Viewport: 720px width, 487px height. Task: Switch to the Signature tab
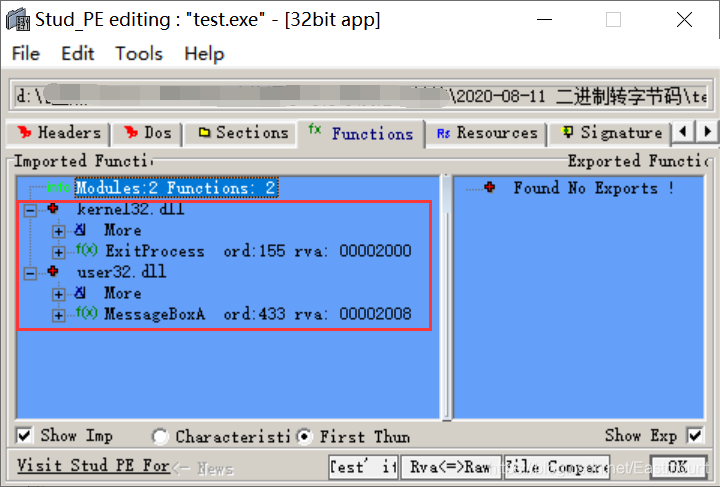click(x=611, y=133)
